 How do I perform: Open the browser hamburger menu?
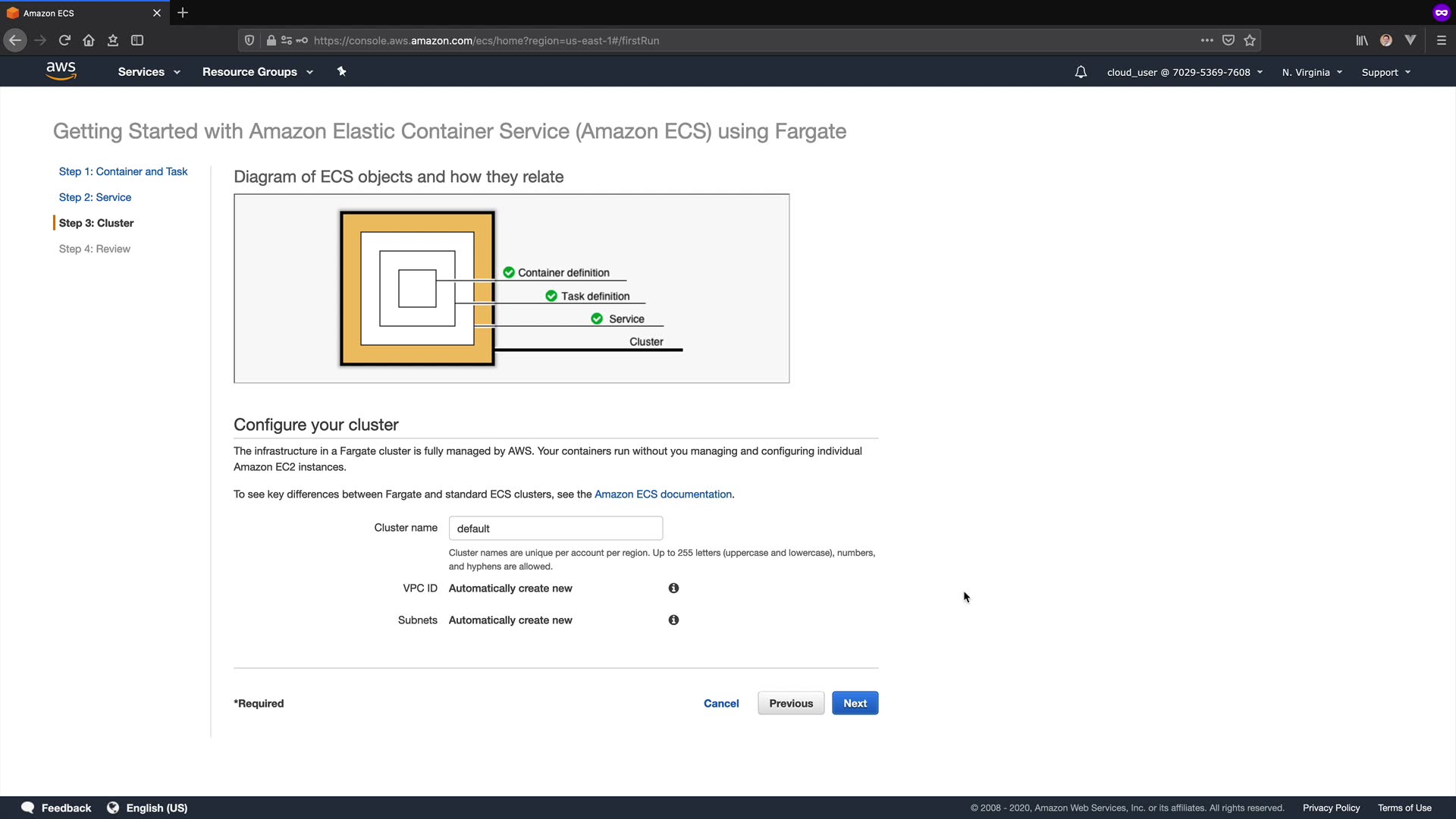1441,40
